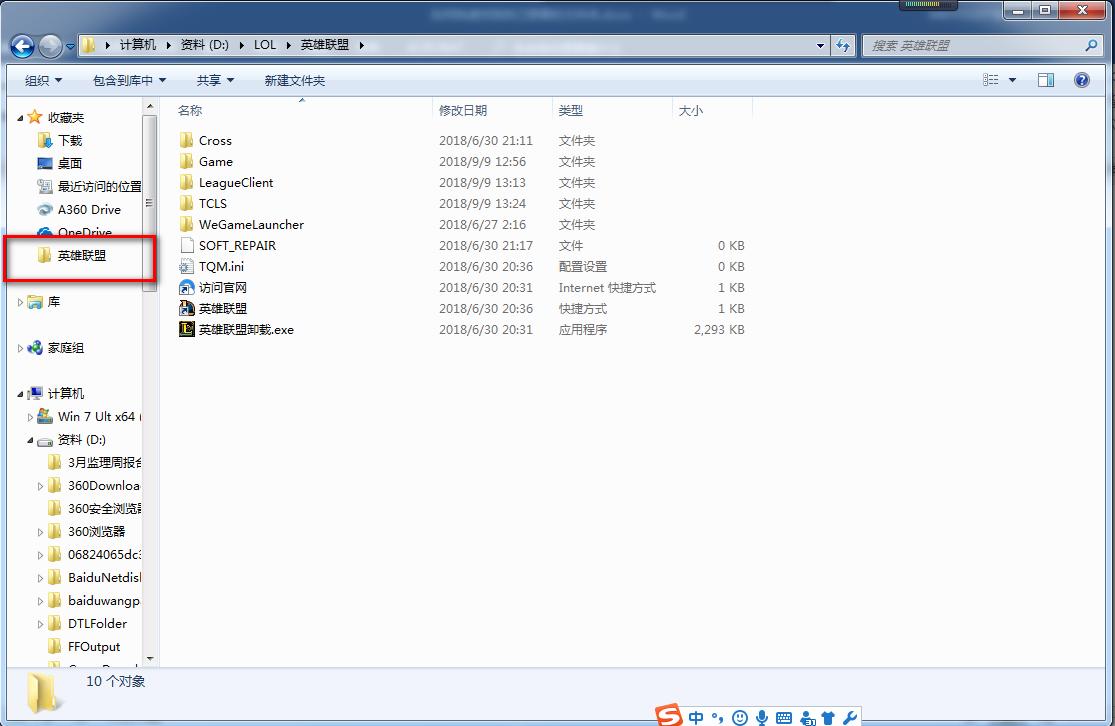Sort by the 修改日期 column header

[x=463, y=111]
